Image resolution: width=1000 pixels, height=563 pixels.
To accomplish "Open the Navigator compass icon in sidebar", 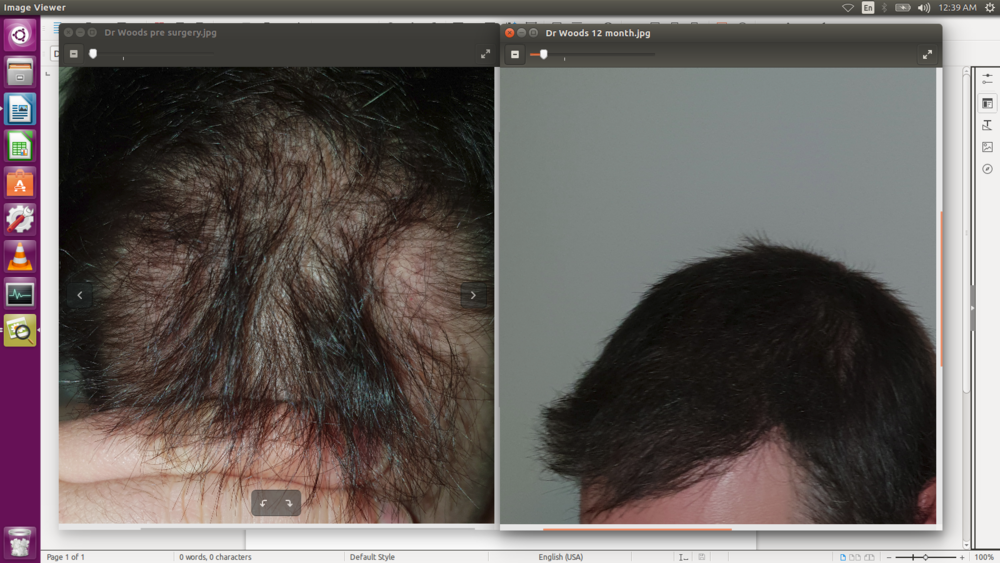I will [987, 169].
